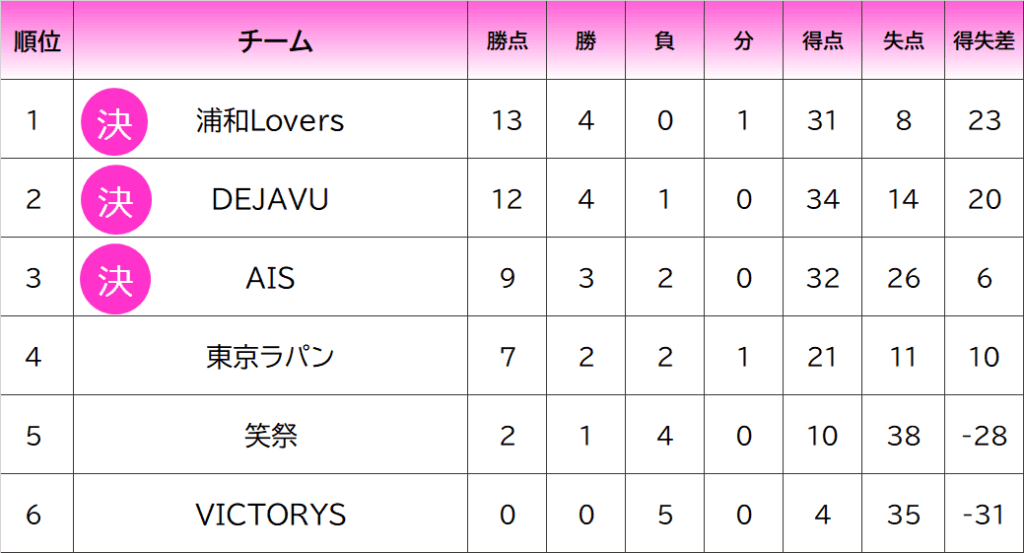Click 浦和Lovers points value 13
Viewport: 1024px width, 553px height.
[507, 120]
